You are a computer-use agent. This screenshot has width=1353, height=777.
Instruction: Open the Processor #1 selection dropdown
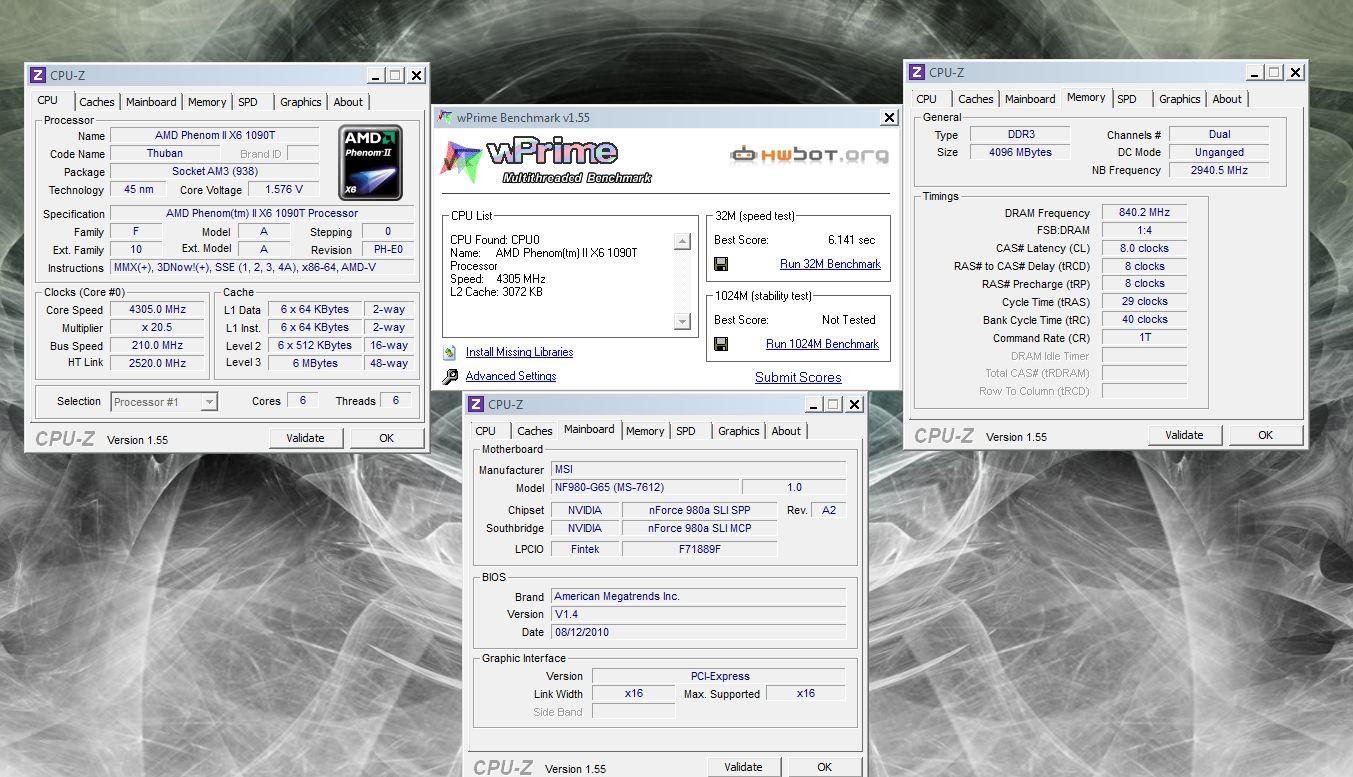(164, 402)
